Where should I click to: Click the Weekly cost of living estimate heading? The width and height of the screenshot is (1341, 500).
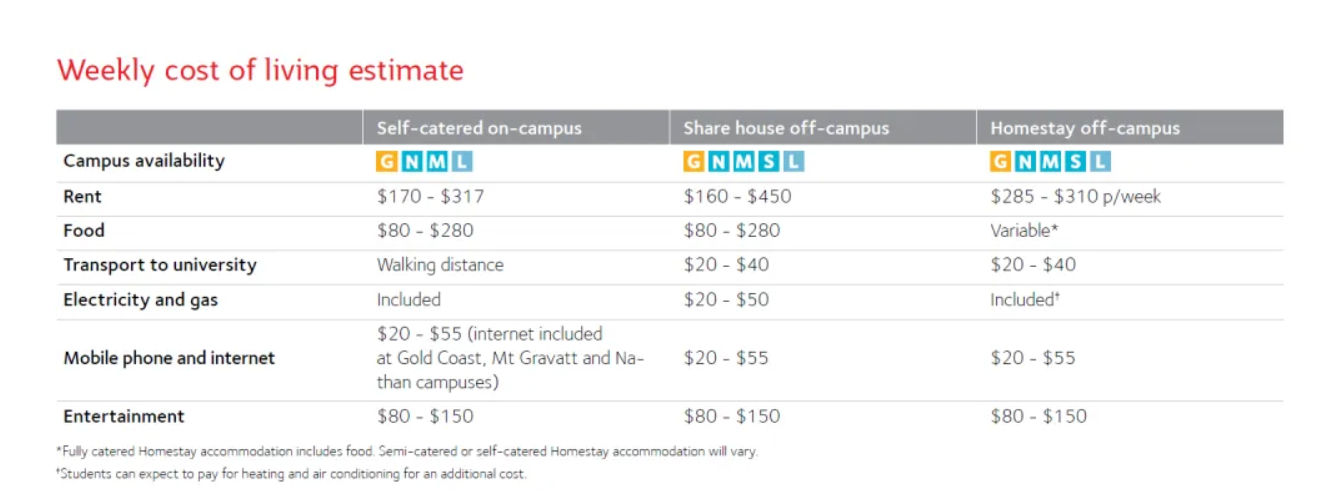point(260,71)
